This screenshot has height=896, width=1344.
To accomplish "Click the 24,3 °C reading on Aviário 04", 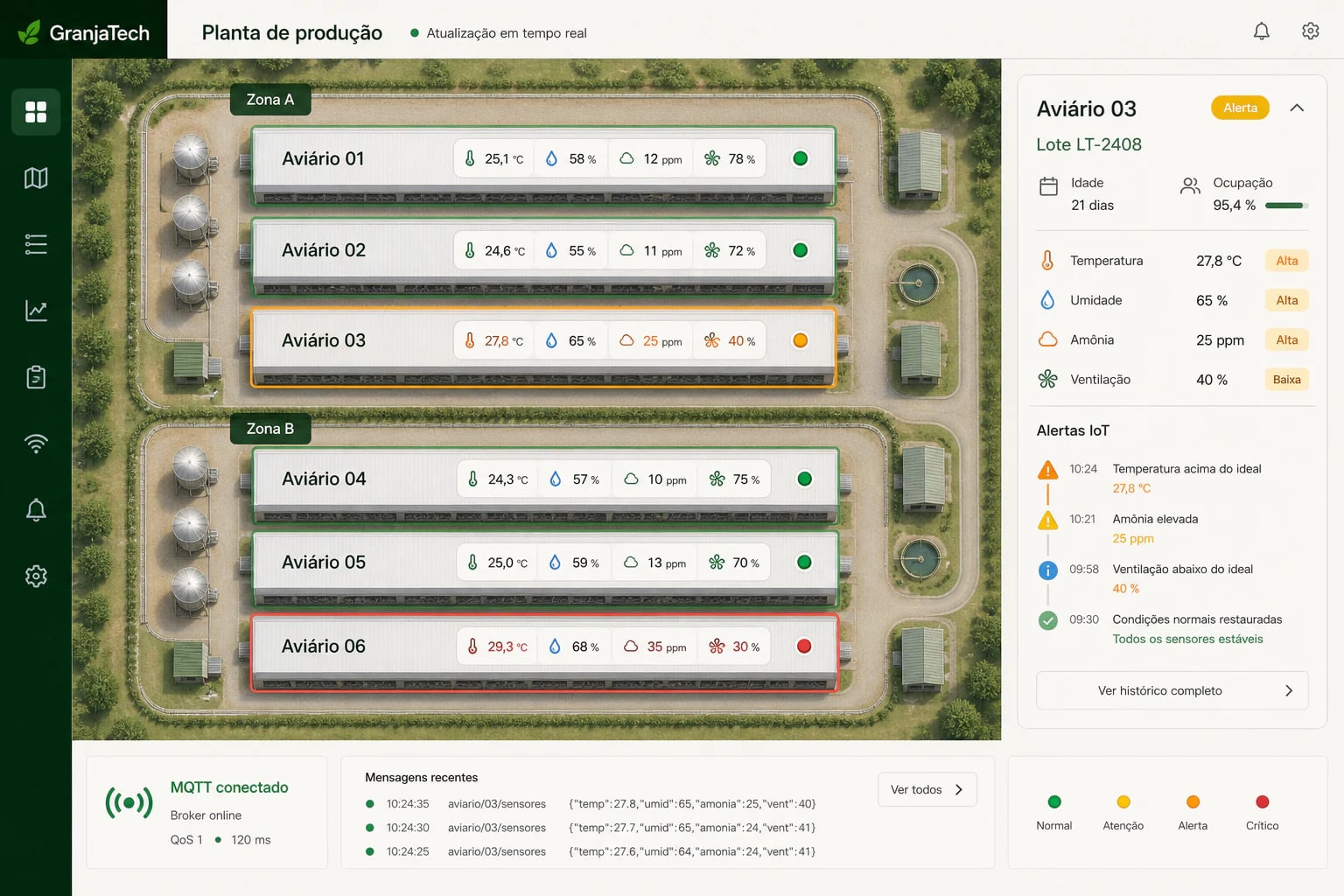I will click(x=507, y=479).
